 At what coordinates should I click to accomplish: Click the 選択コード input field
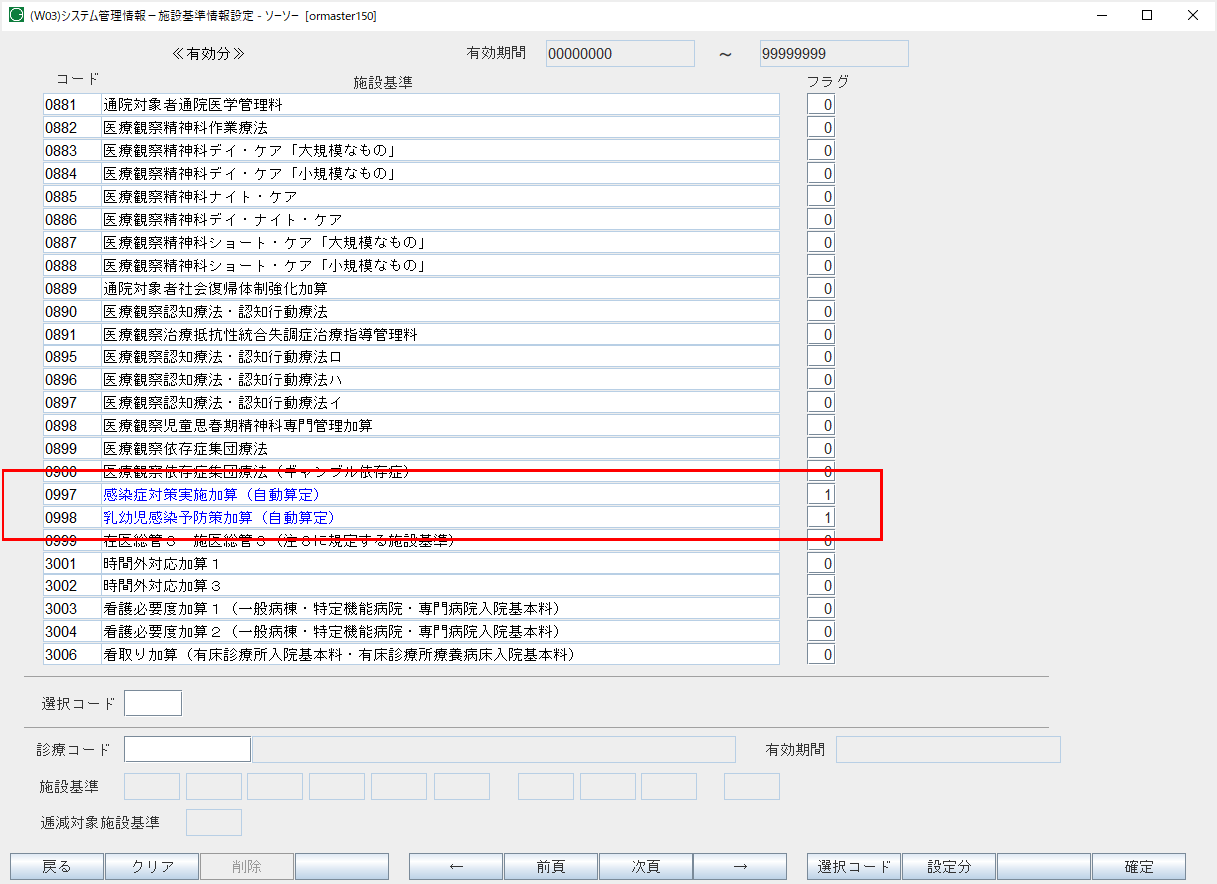point(152,703)
